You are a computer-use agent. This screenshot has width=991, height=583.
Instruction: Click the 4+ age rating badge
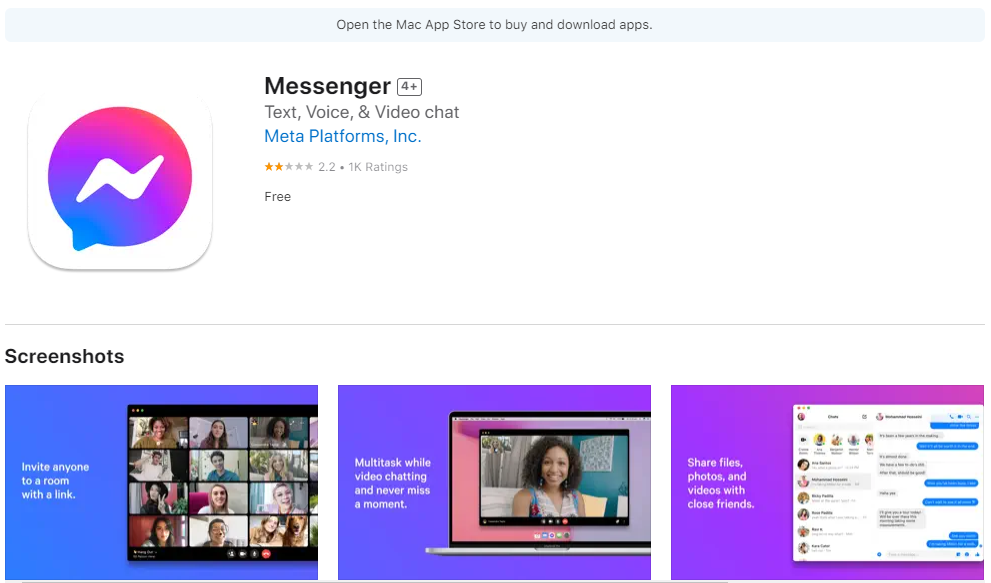410,87
